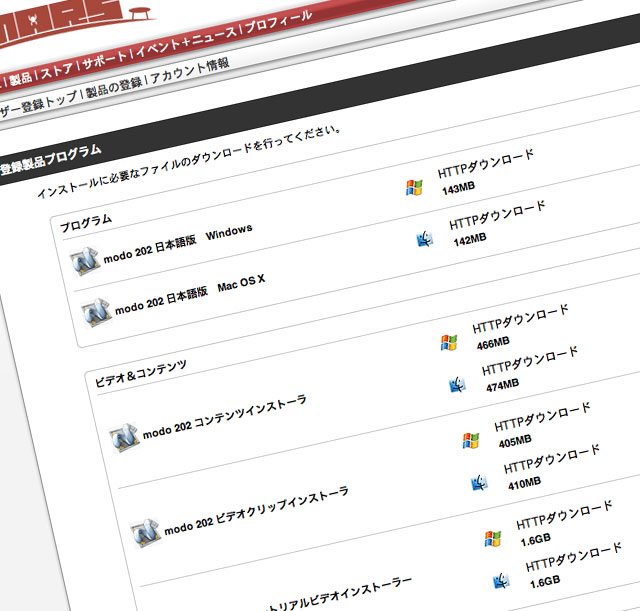Click the 466MB file size text
Screen dimensions: 640x611
493,343
